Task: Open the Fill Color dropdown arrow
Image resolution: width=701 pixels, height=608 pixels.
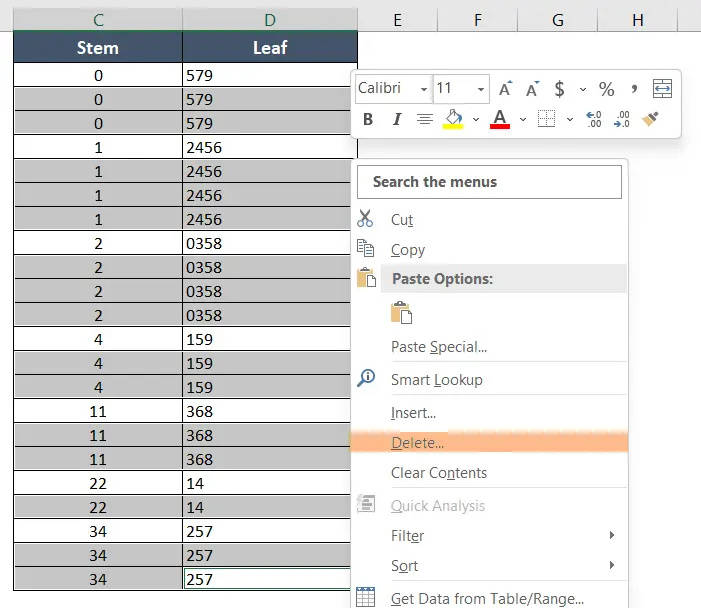Action: pyautogui.click(x=476, y=119)
